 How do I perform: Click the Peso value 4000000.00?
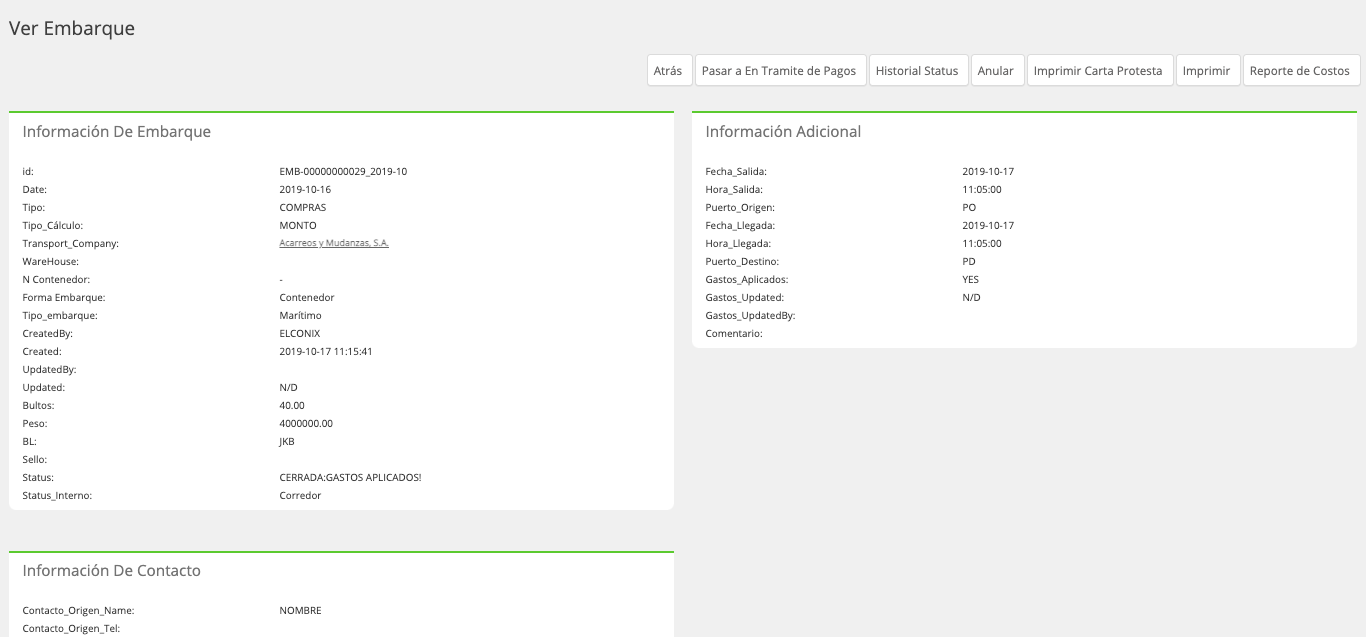pos(306,423)
